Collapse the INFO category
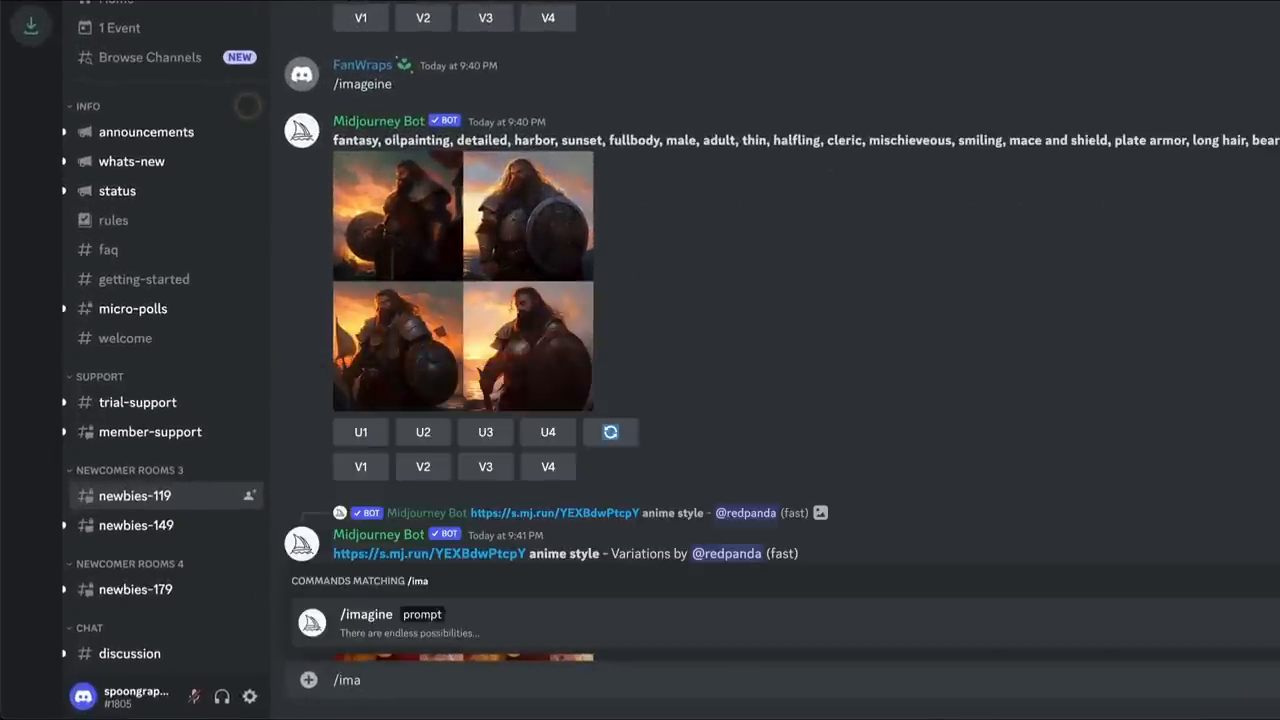 click(88, 106)
